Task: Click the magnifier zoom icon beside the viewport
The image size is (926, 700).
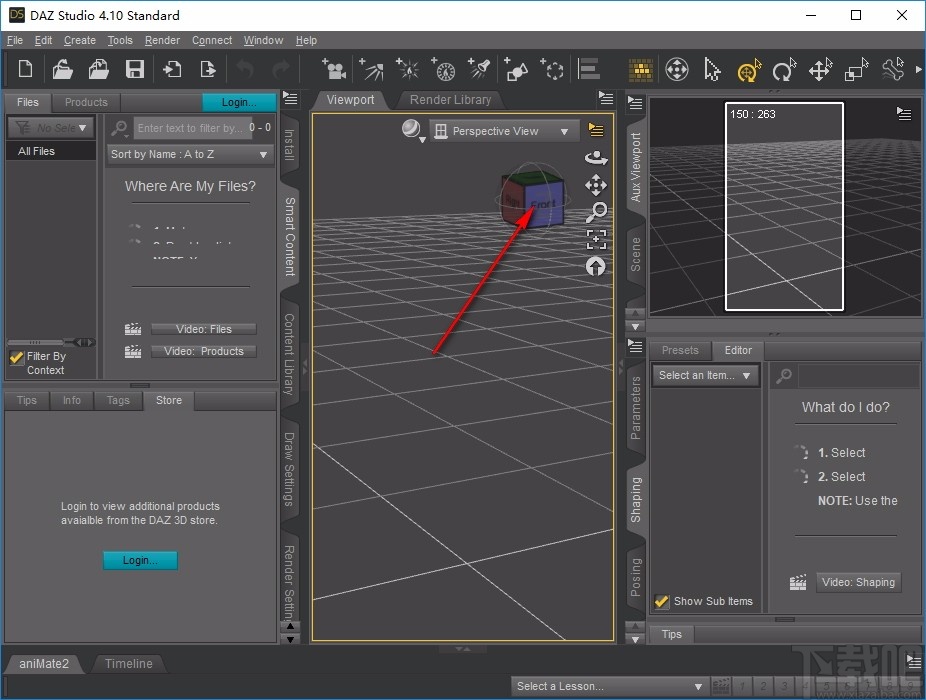Action: click(x=595, y=212)
